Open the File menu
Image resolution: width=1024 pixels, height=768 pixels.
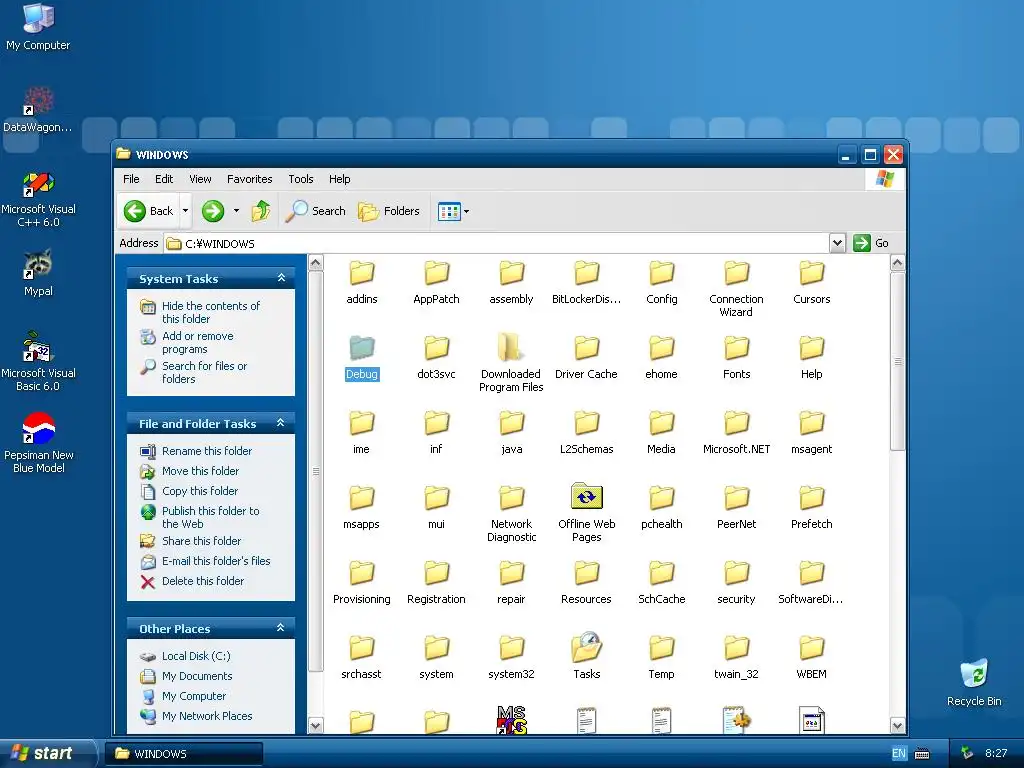pyautogui.click(x=131, y=179)
